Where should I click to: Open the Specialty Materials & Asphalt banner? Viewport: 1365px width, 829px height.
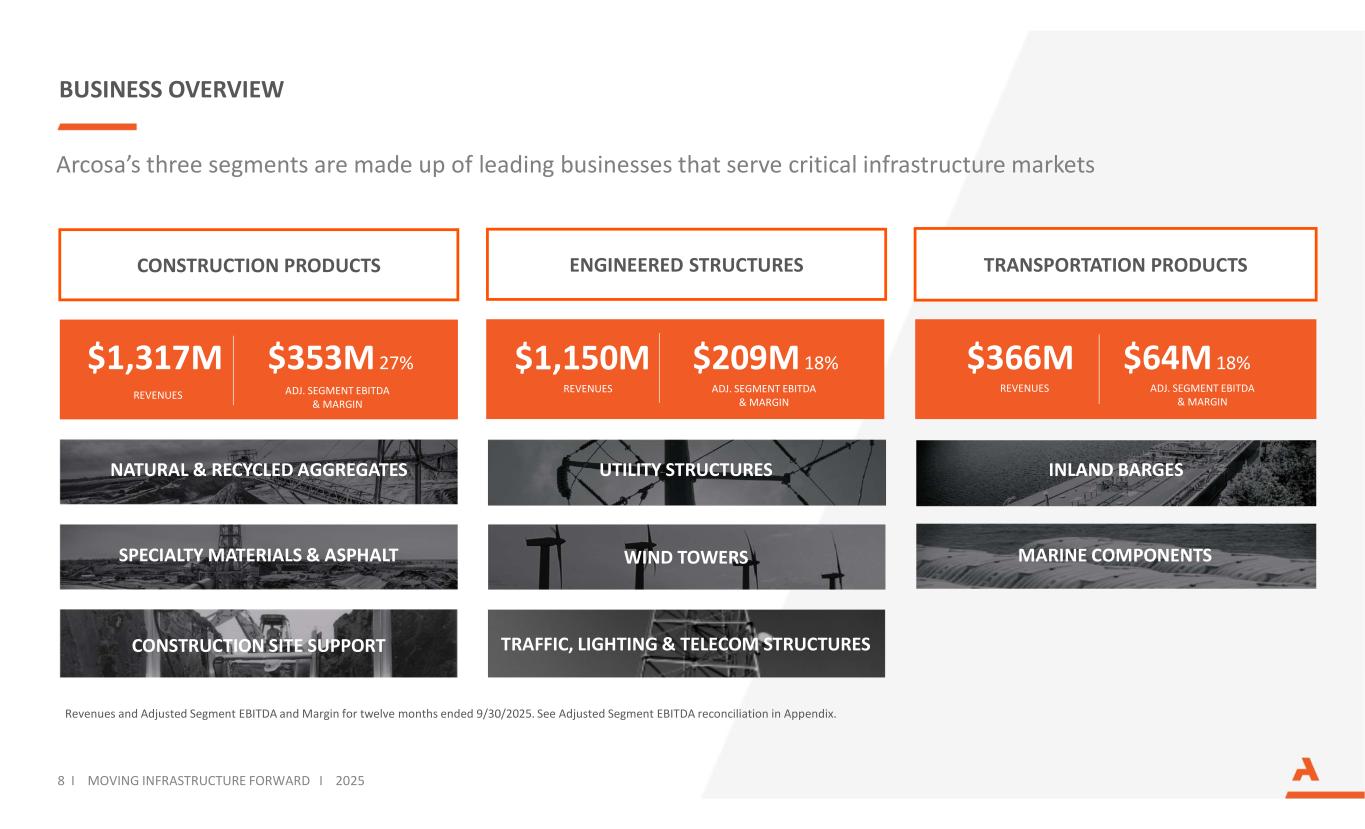(258, 556)
